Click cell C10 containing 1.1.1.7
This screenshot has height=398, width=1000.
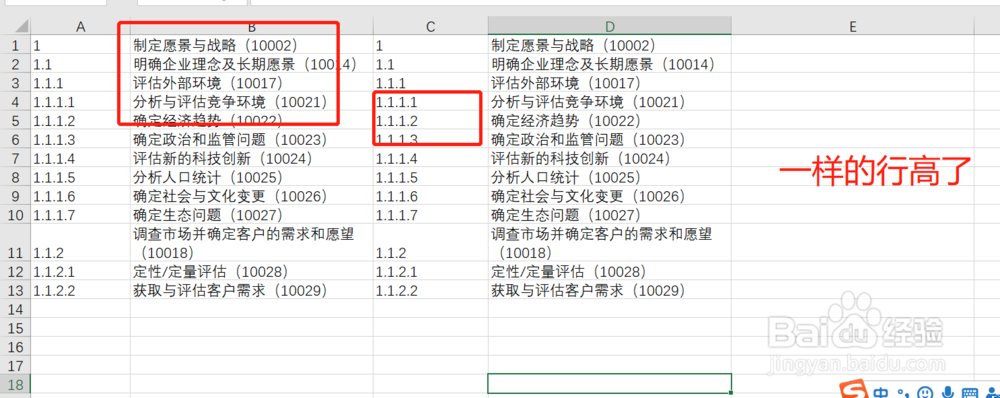[430, 214]
